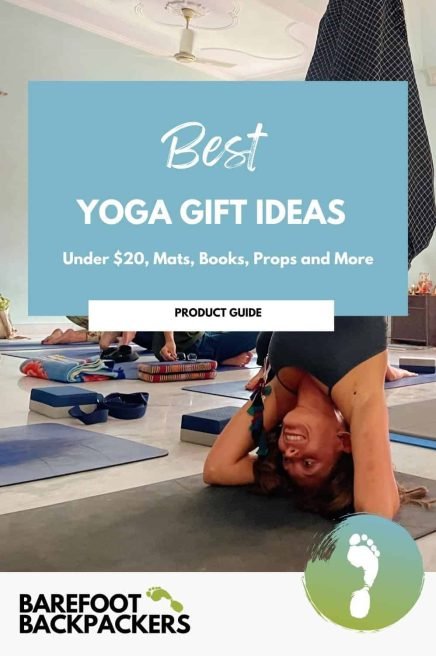
Task: Click the white footer strip
Action: [218, 614]
